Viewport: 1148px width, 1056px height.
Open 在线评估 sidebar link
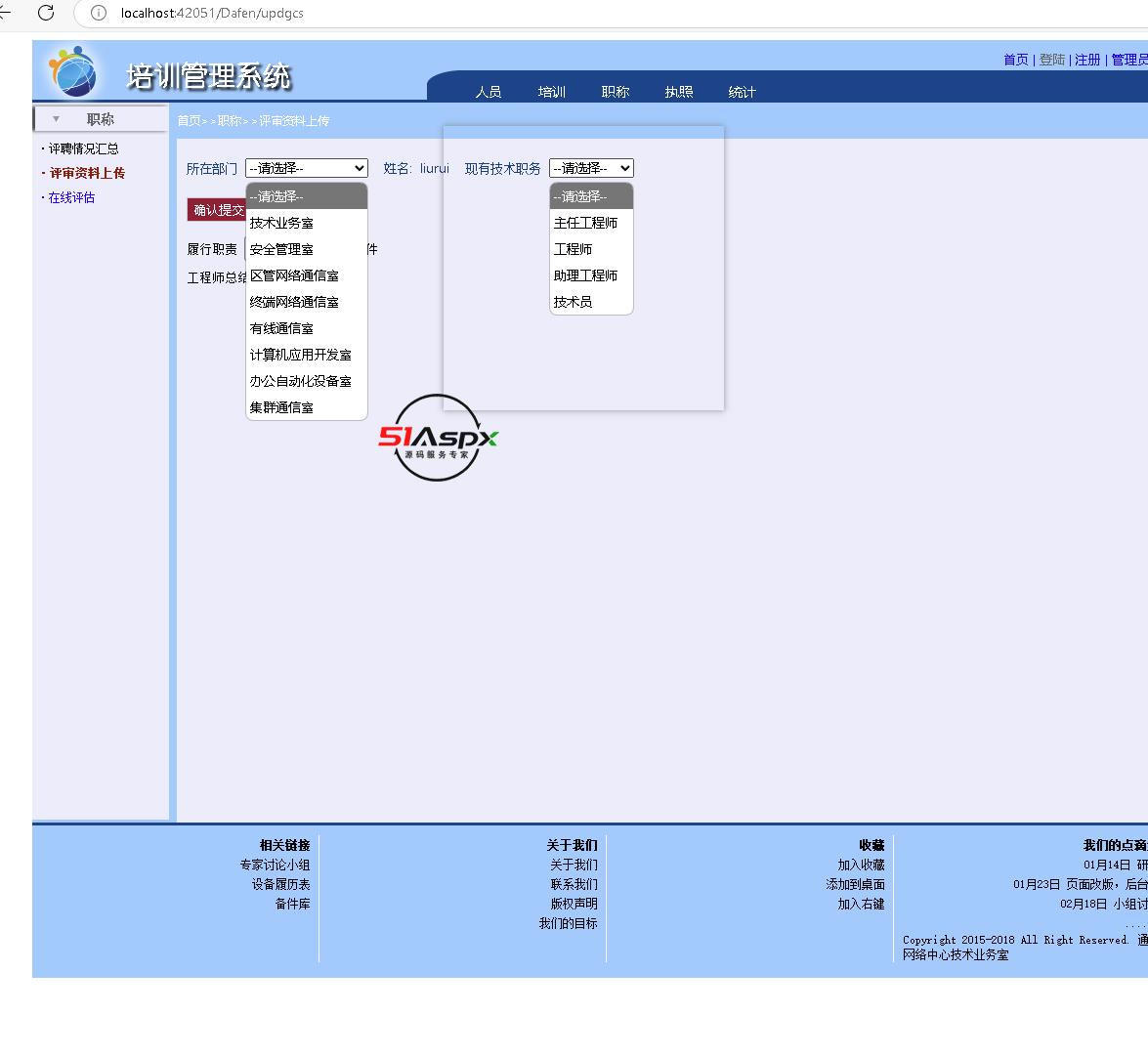72,197
